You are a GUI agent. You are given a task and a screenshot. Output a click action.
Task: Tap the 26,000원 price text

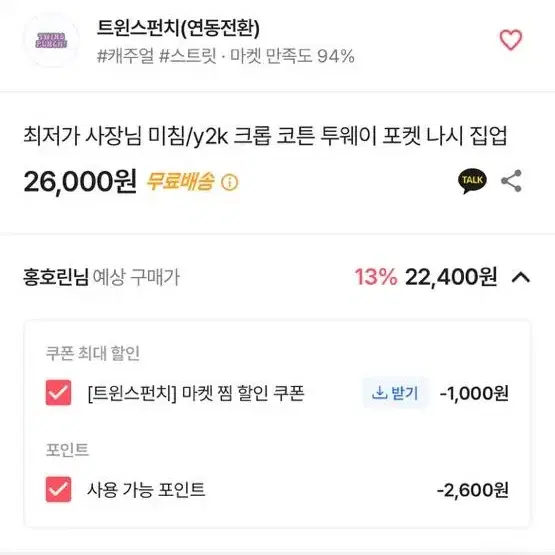[x=80, y=181]
